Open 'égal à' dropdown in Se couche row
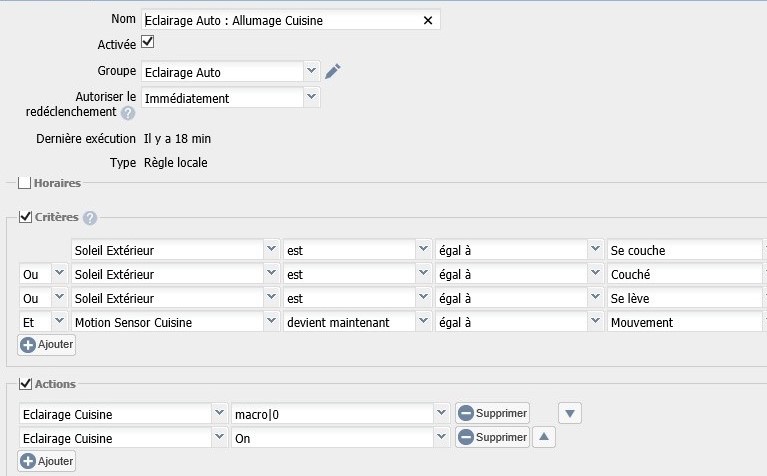Screen dimensions: 767x476 click(595, 249)
